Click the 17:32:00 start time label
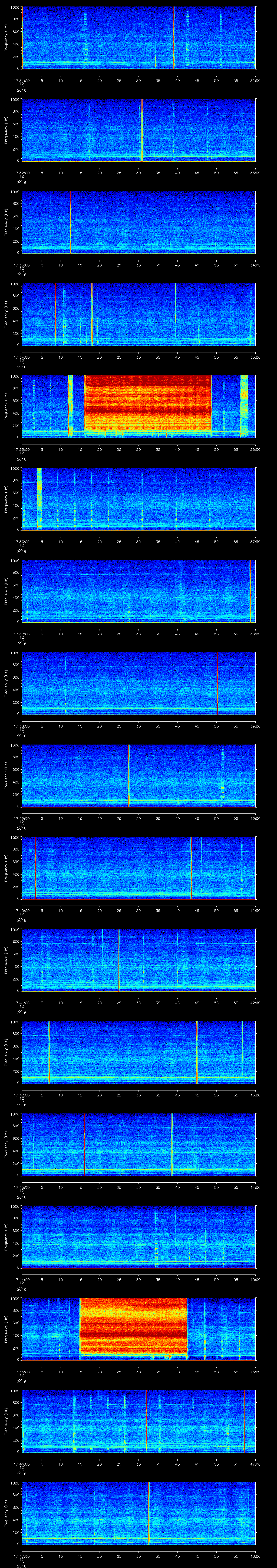 point(21,173)
